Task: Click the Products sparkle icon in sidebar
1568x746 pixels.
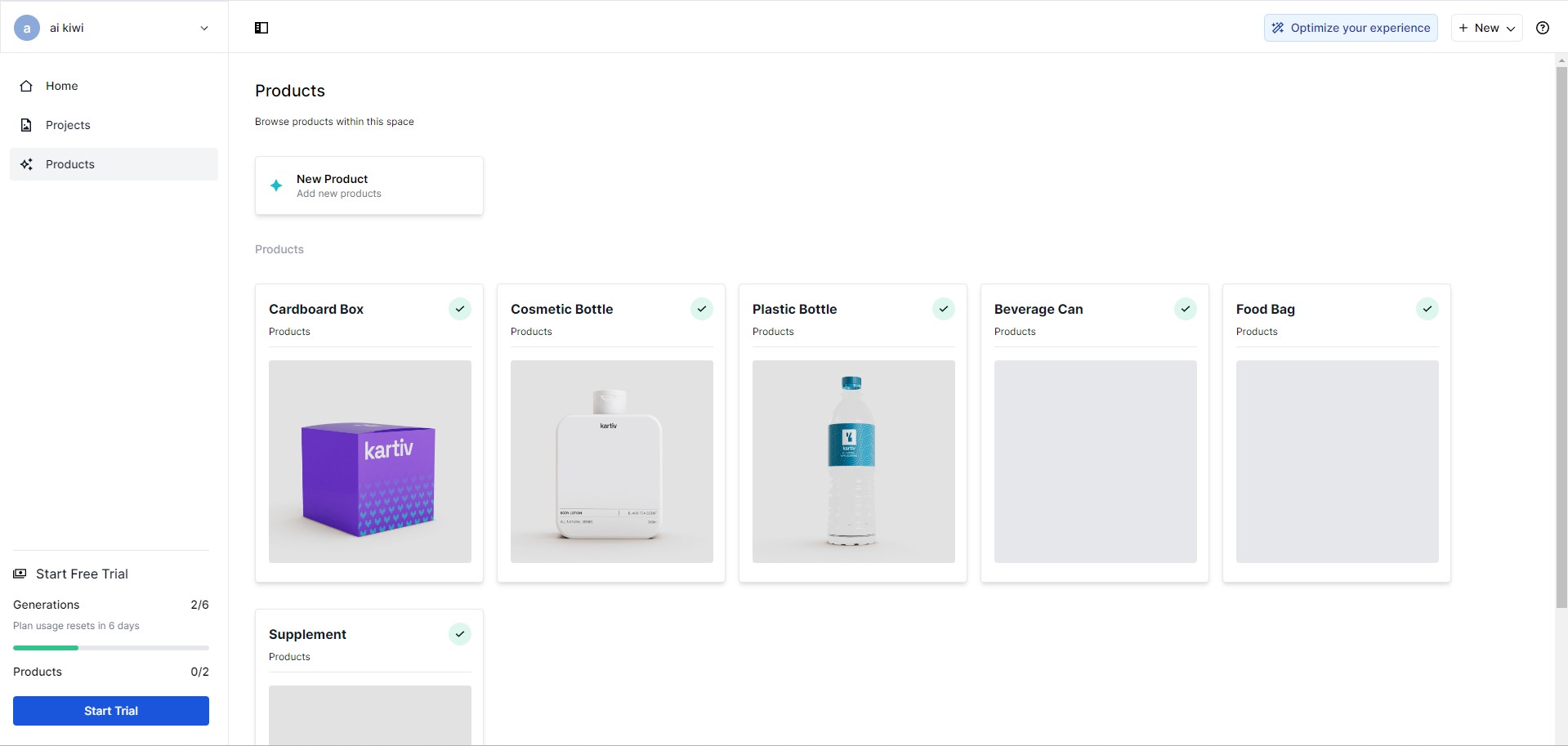Action: (26, 164)
